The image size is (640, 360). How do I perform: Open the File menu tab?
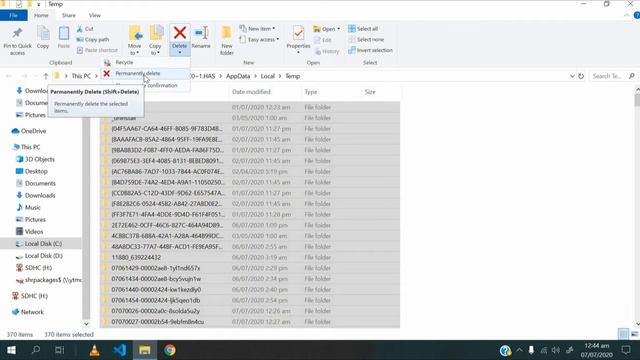(x=13, y=16)
